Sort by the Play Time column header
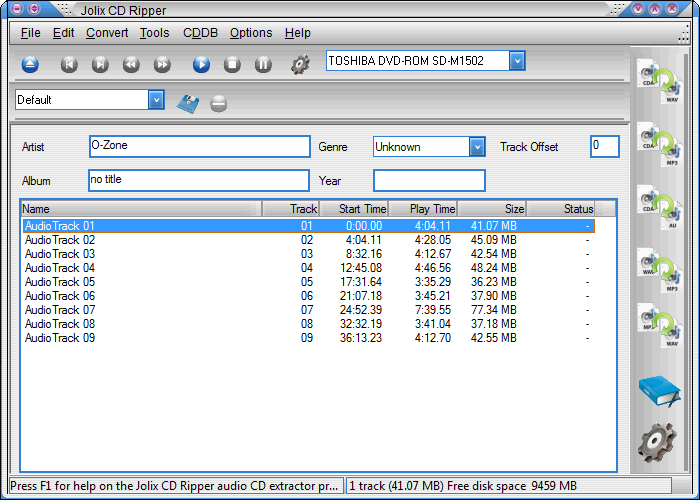 coord(423,209)
